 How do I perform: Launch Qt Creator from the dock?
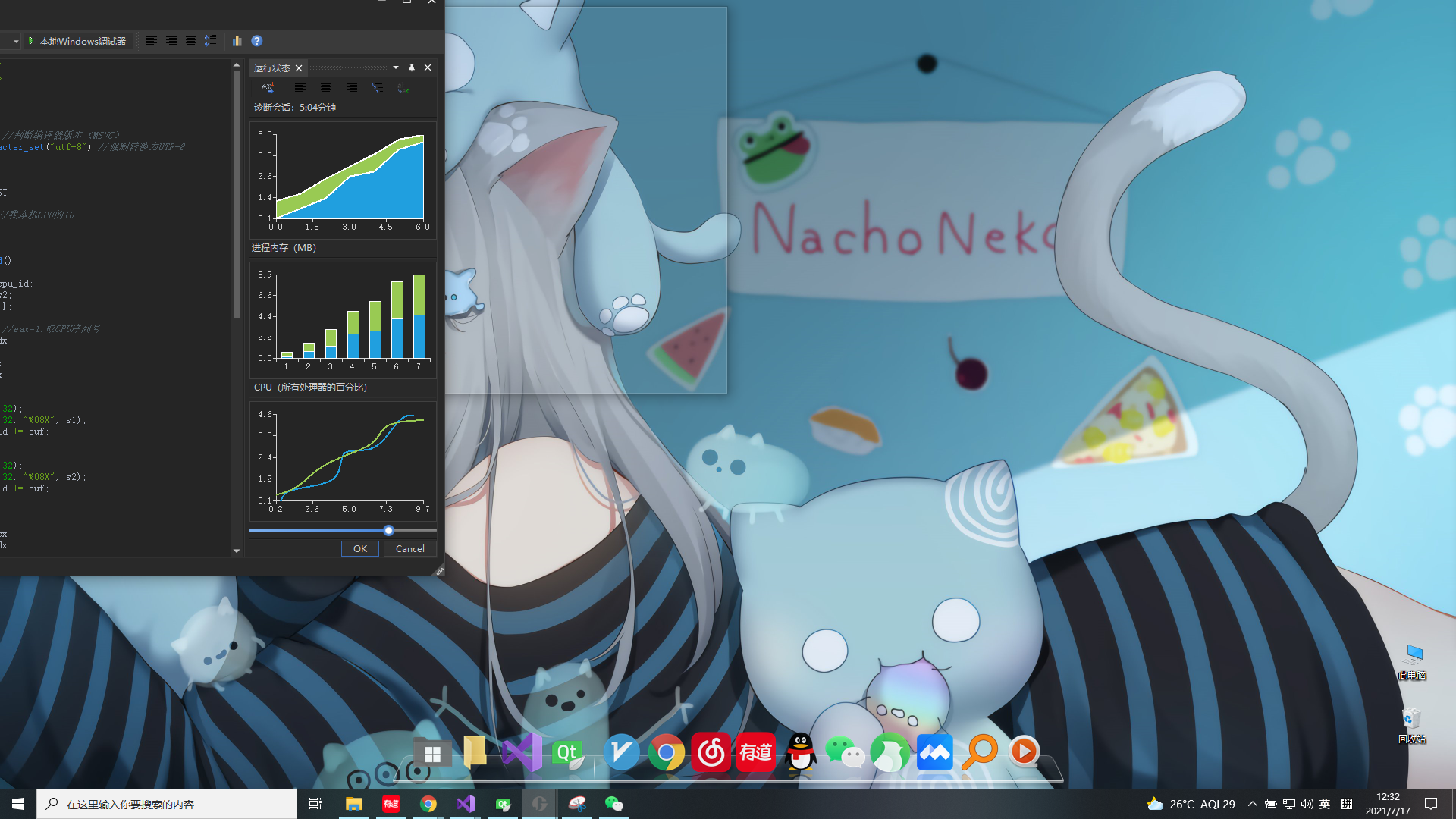(567, 752)
